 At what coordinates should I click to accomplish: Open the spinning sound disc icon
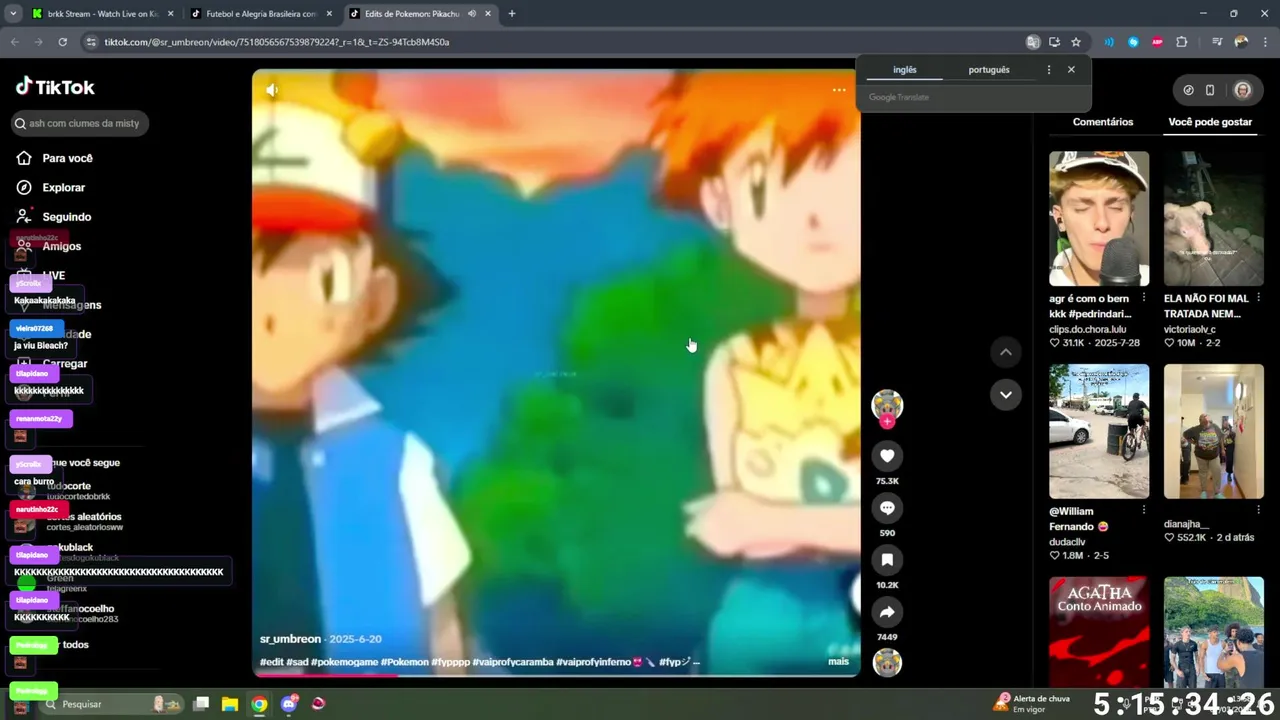coord(887,663)
